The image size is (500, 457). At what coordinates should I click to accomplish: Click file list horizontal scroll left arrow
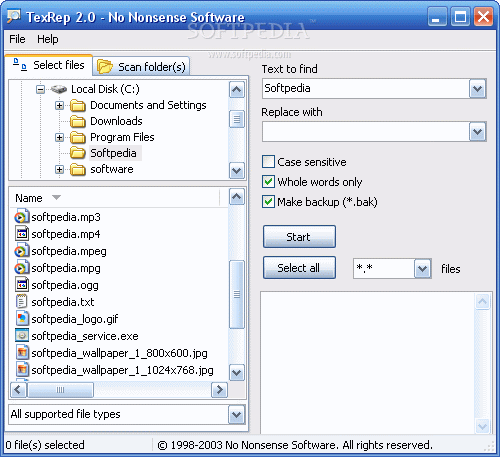point(18,390)
